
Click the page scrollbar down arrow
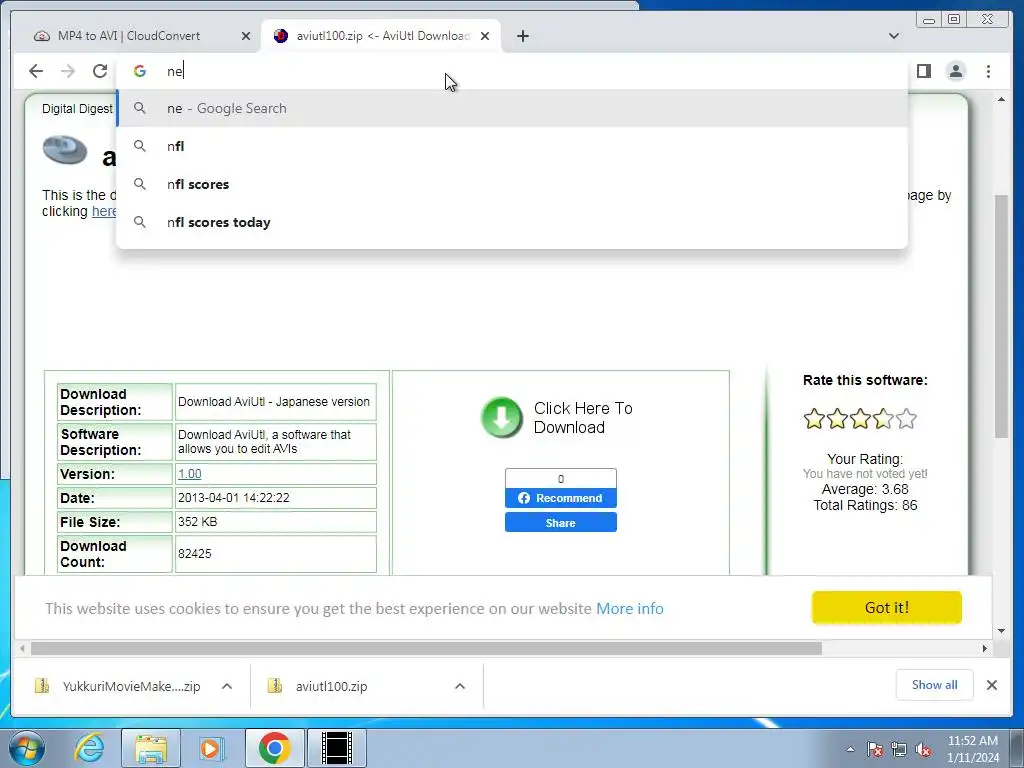(x=1001, y=631)
